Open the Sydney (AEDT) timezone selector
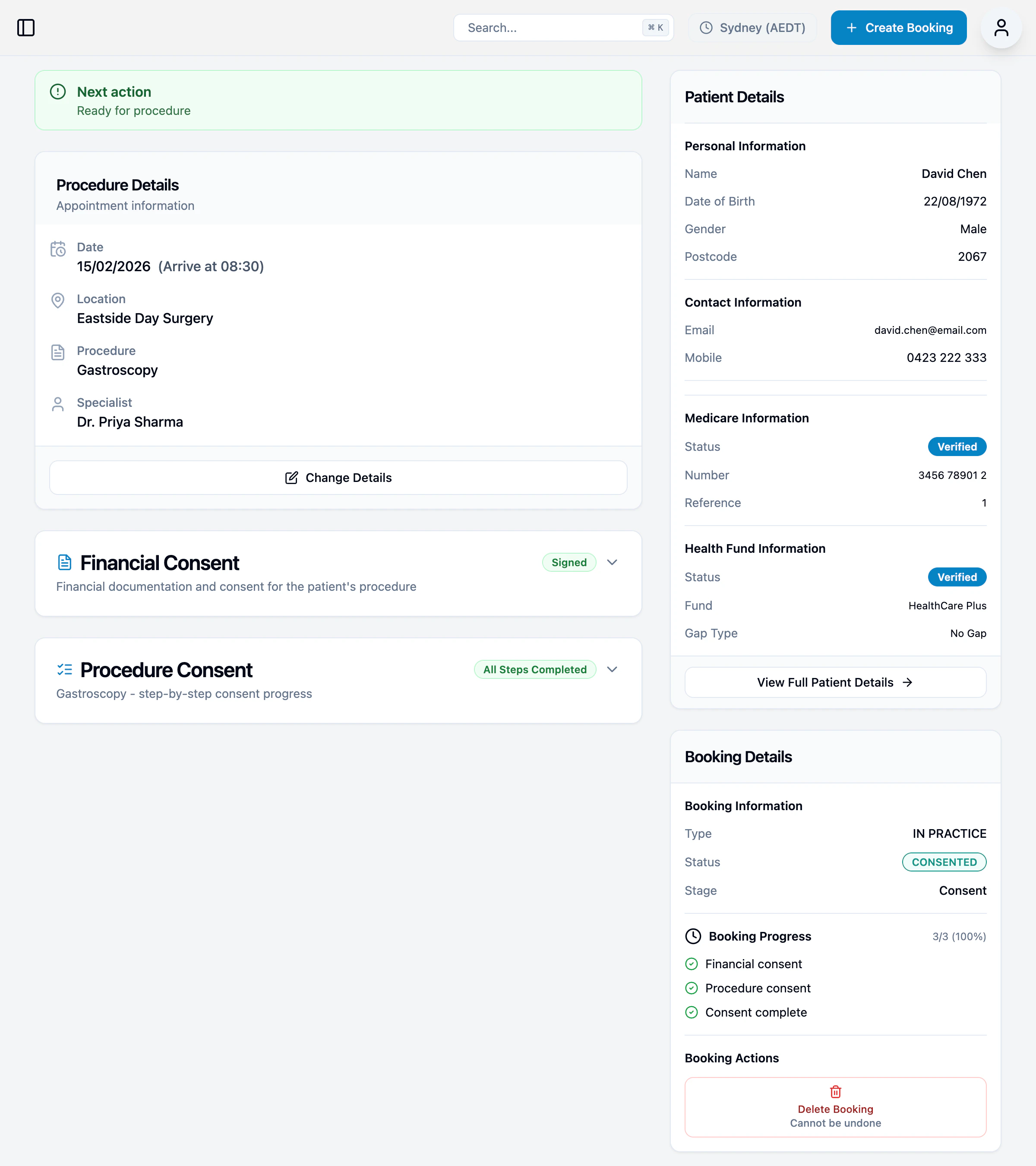The height and width of the screenshot is (1166, 1036). (753, 27)
